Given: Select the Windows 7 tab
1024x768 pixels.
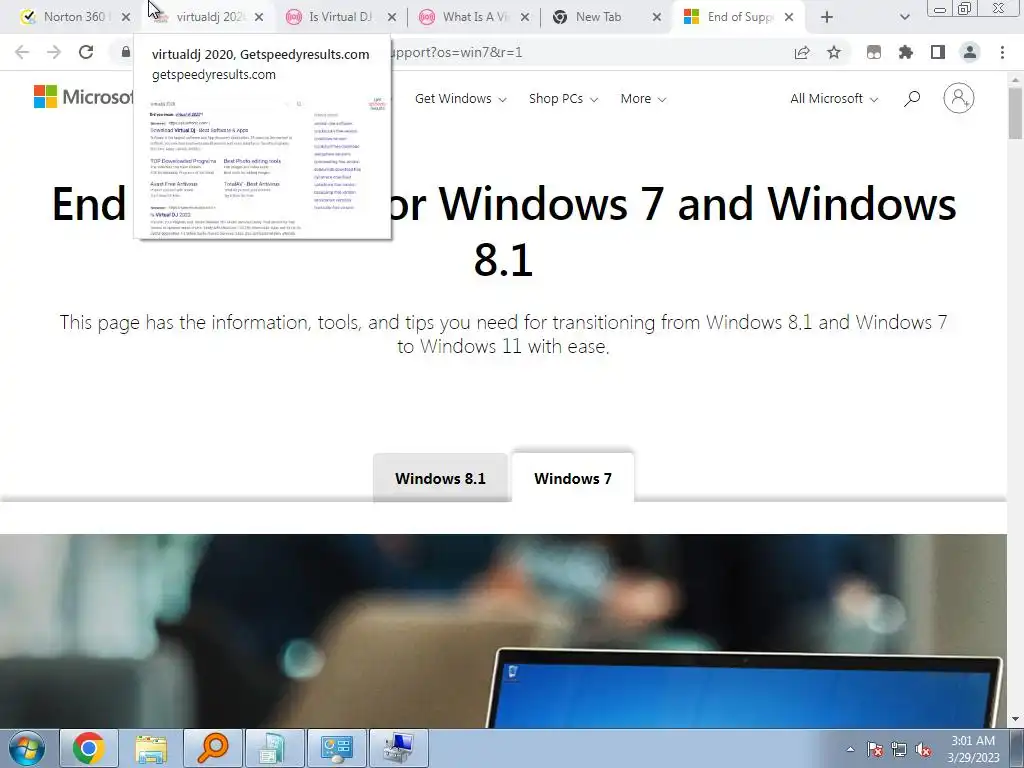Looking at the screenshot, I should coord(573,477).
